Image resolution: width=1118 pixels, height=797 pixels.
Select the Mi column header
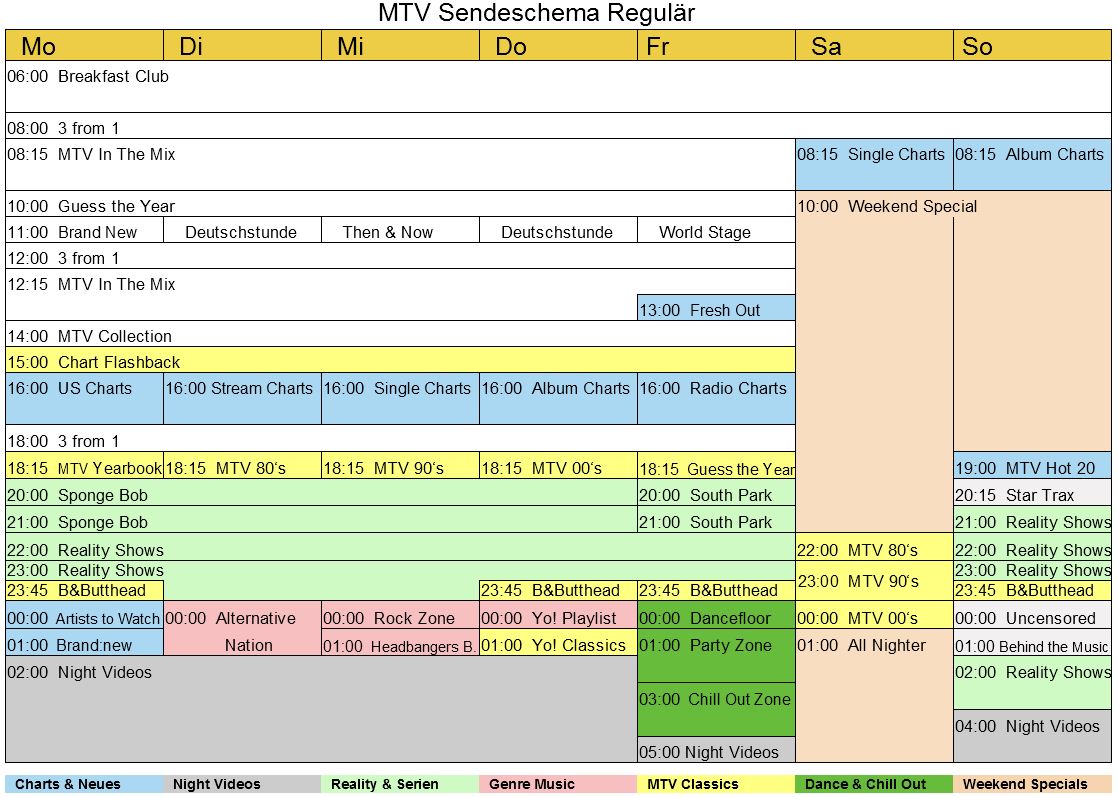click(401, 46)
